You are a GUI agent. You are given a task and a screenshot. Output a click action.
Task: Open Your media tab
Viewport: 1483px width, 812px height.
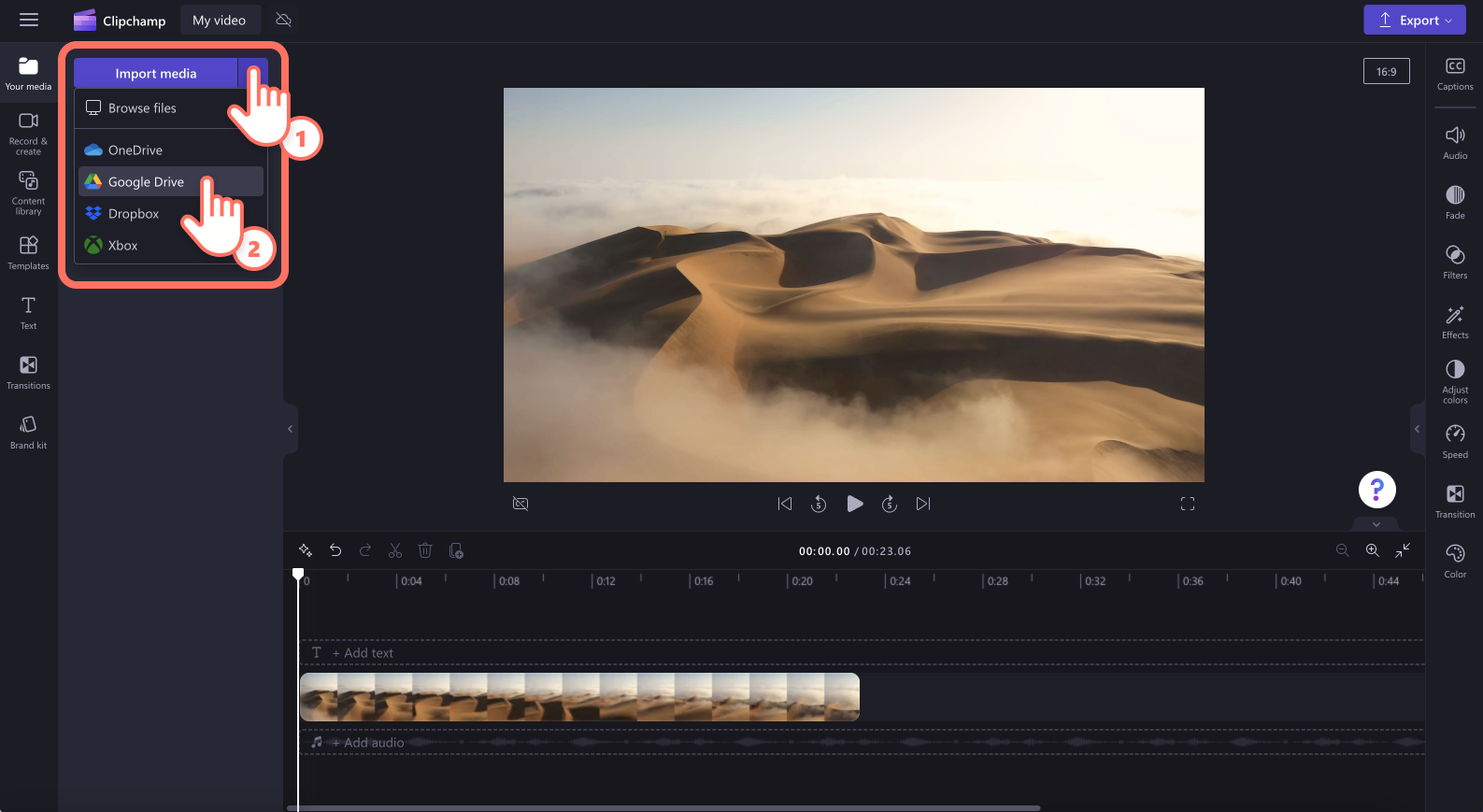28,74
